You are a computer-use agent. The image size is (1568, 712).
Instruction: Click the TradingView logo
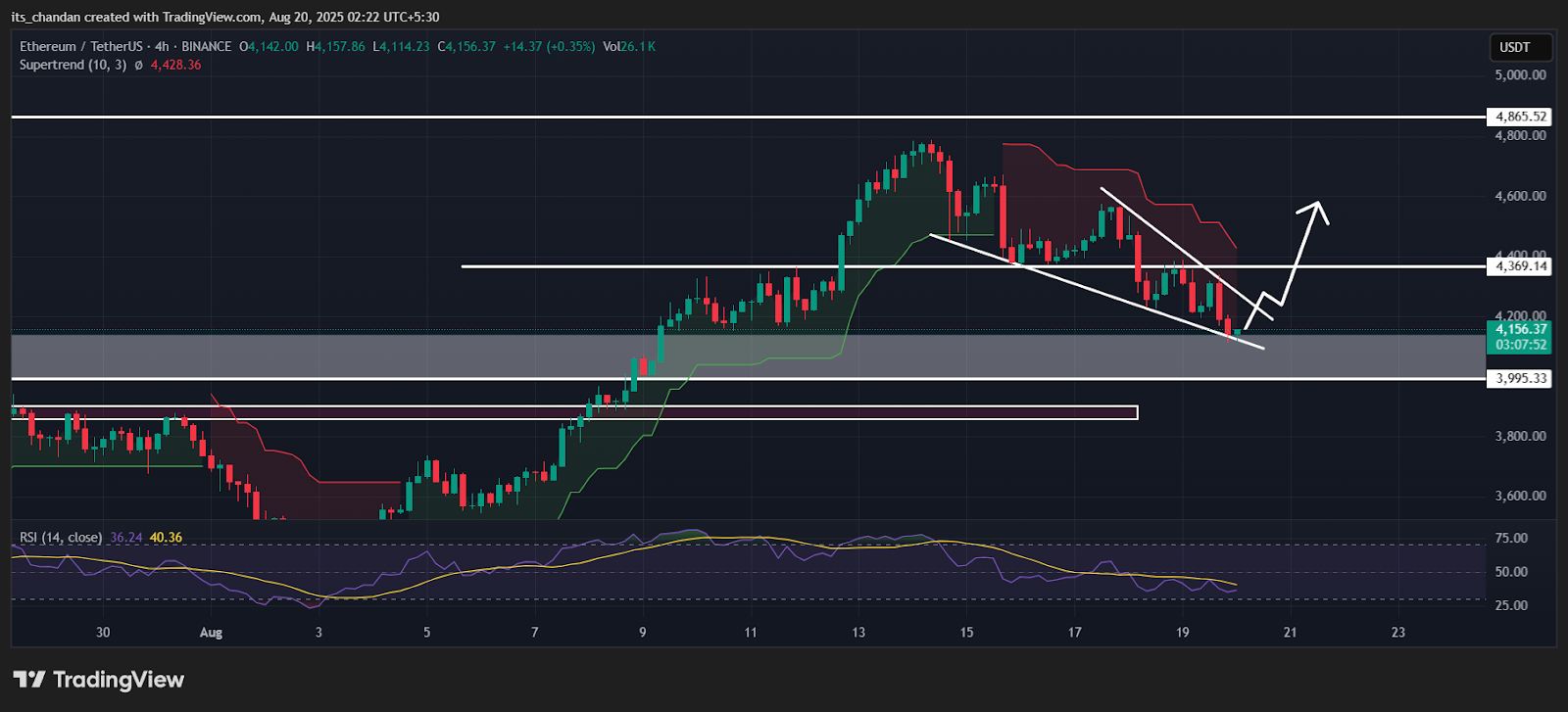click(x=98, y=680)
